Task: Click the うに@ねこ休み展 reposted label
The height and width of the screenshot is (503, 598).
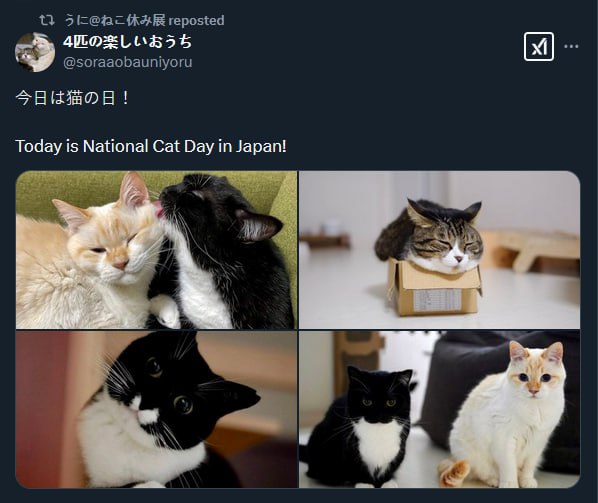Action: pos(145,20)
